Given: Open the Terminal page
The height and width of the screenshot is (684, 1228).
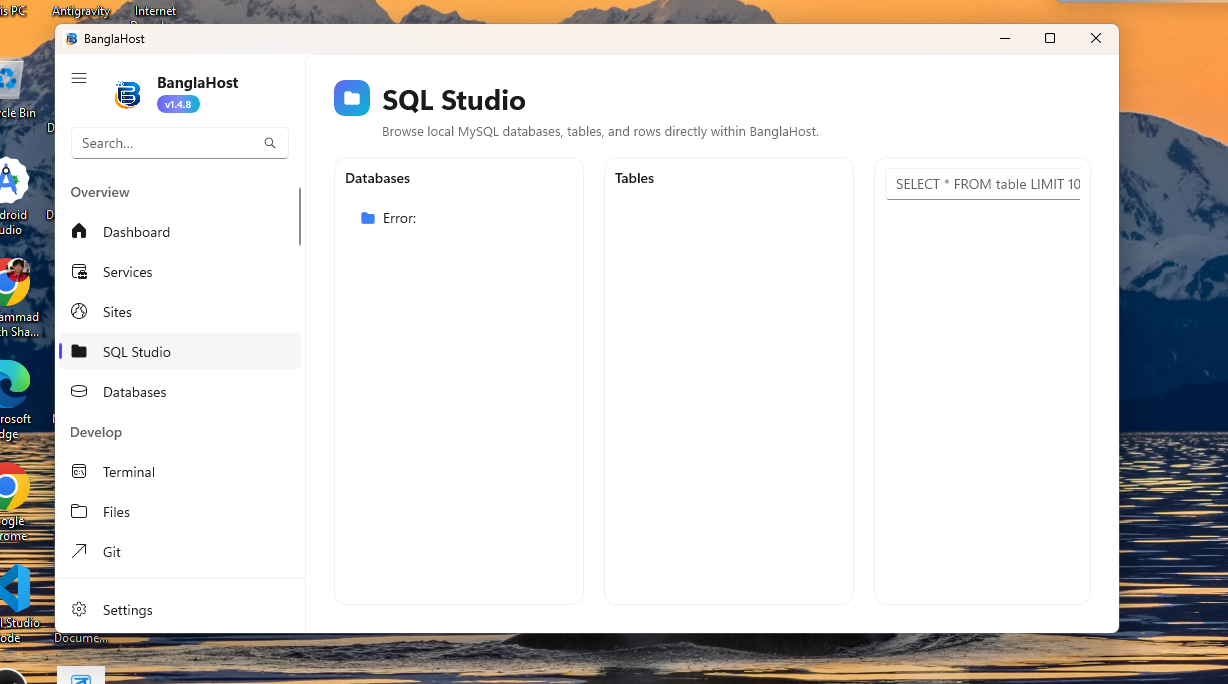Looking at the screenshot, I should (180, 471).
